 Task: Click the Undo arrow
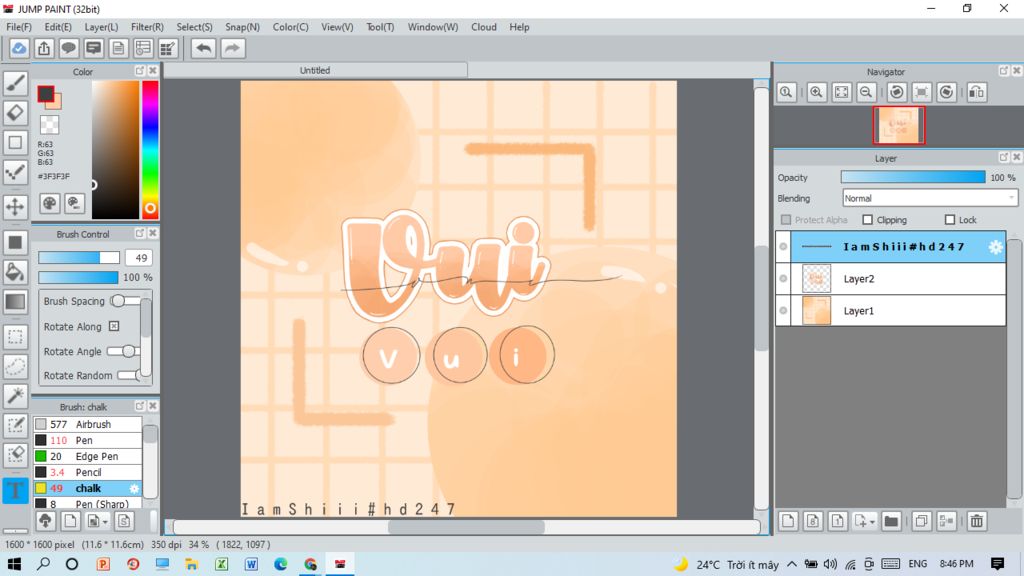[204, 48]
